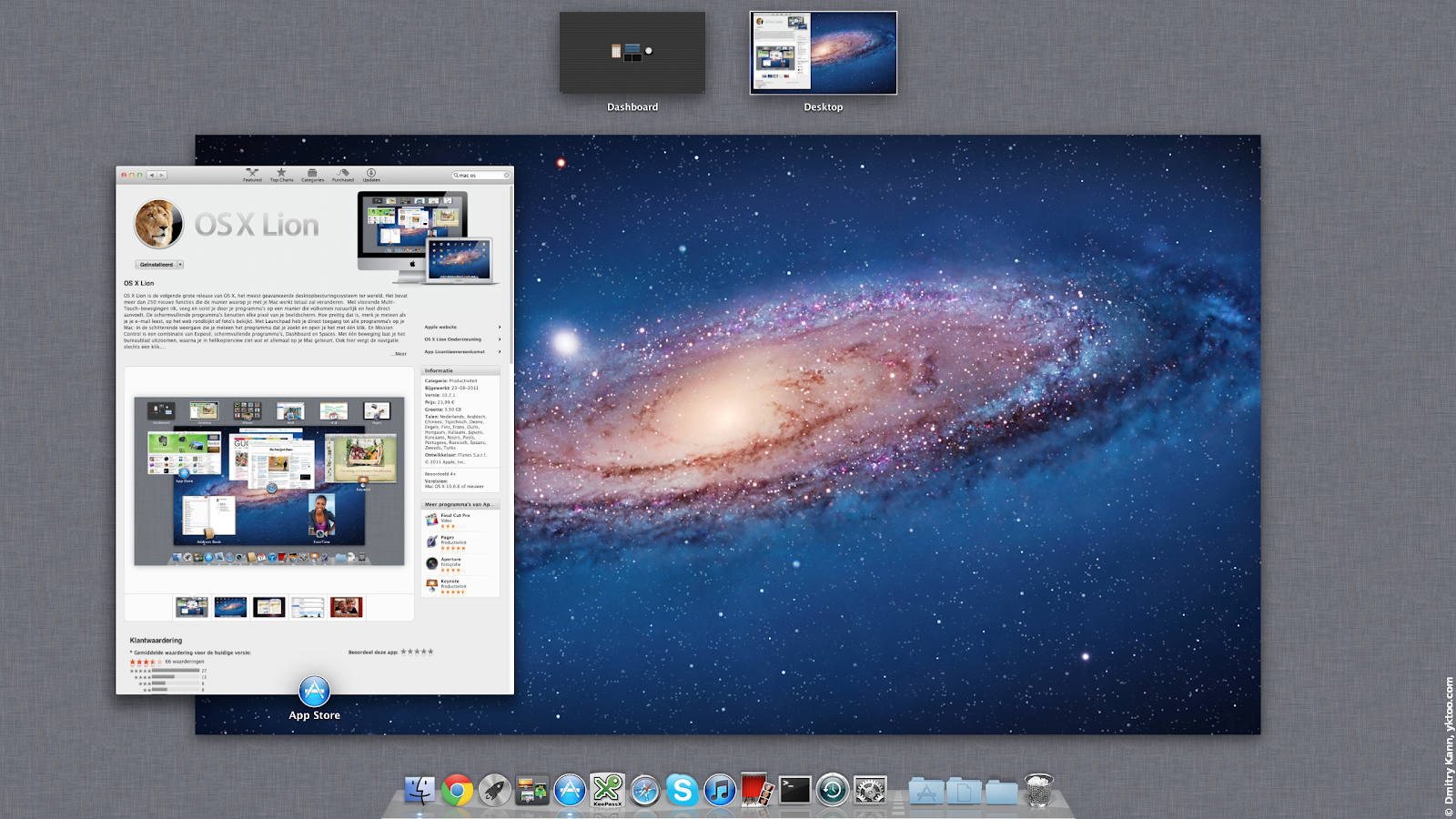The width and height of the screenshot is (1456, 819).
Task: Select the Desktop space thumbnail
Action: [824, 52]
